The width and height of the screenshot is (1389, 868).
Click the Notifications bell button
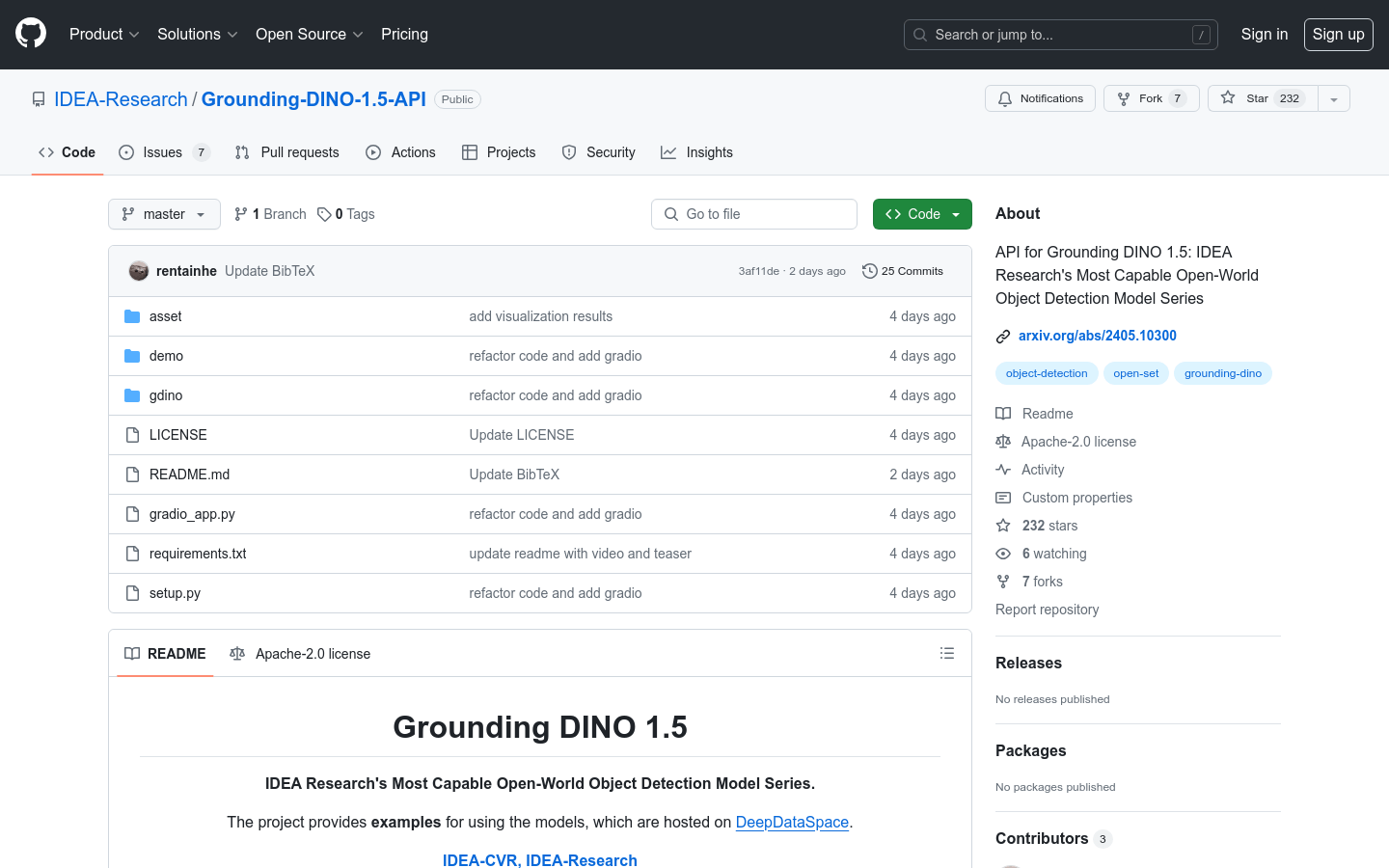1040,98
